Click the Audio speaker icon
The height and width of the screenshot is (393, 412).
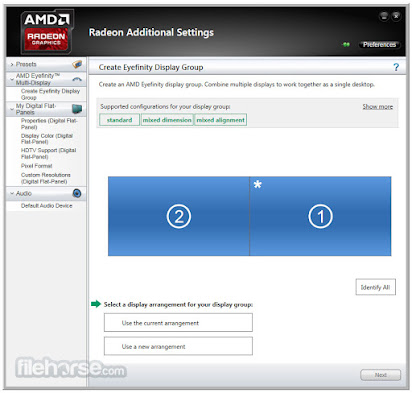77,193
